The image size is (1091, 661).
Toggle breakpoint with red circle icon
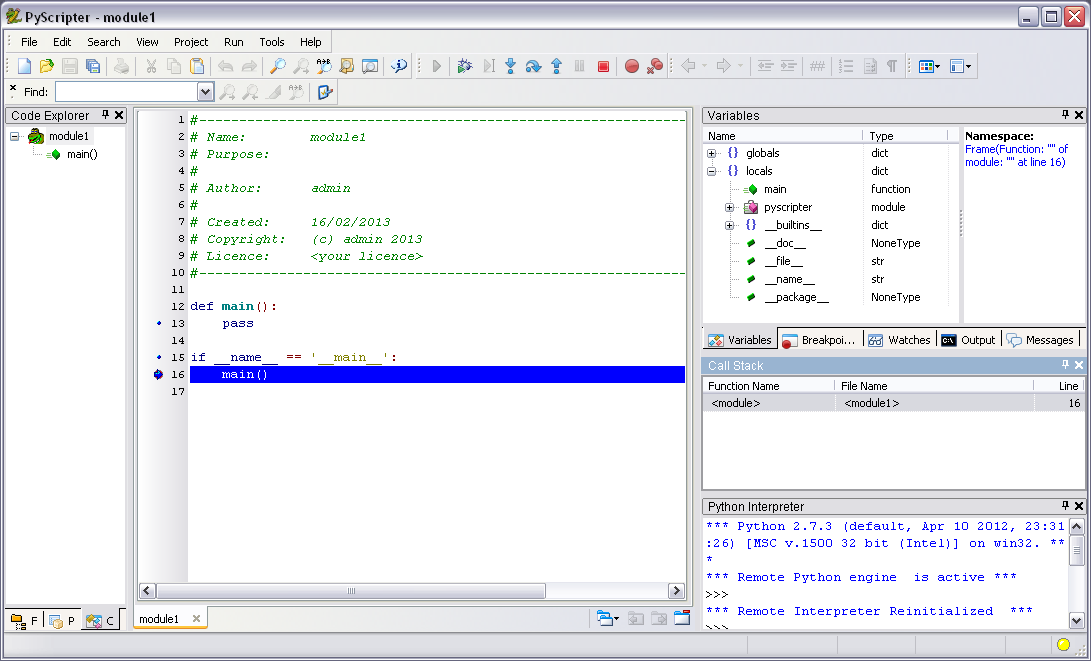click(x=632, y=66)
